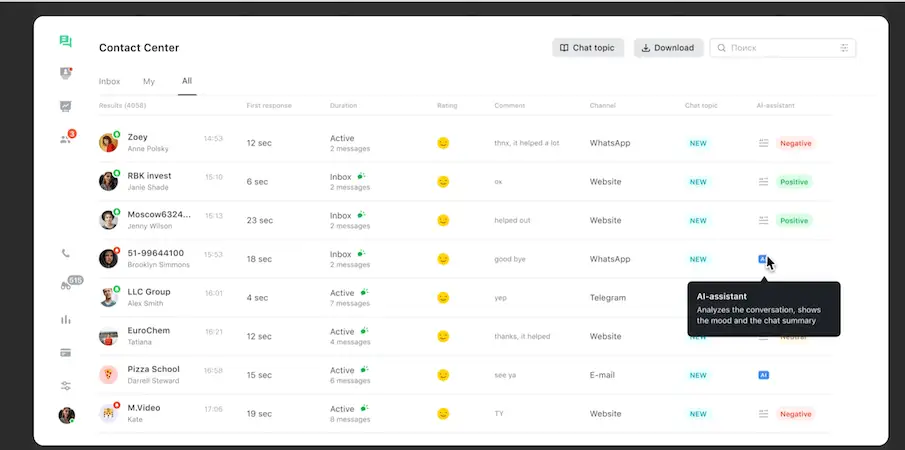The image size is (905, 450).
Task: Click the Negative tag in Zoey row
Action: click(x=795, y=143)
